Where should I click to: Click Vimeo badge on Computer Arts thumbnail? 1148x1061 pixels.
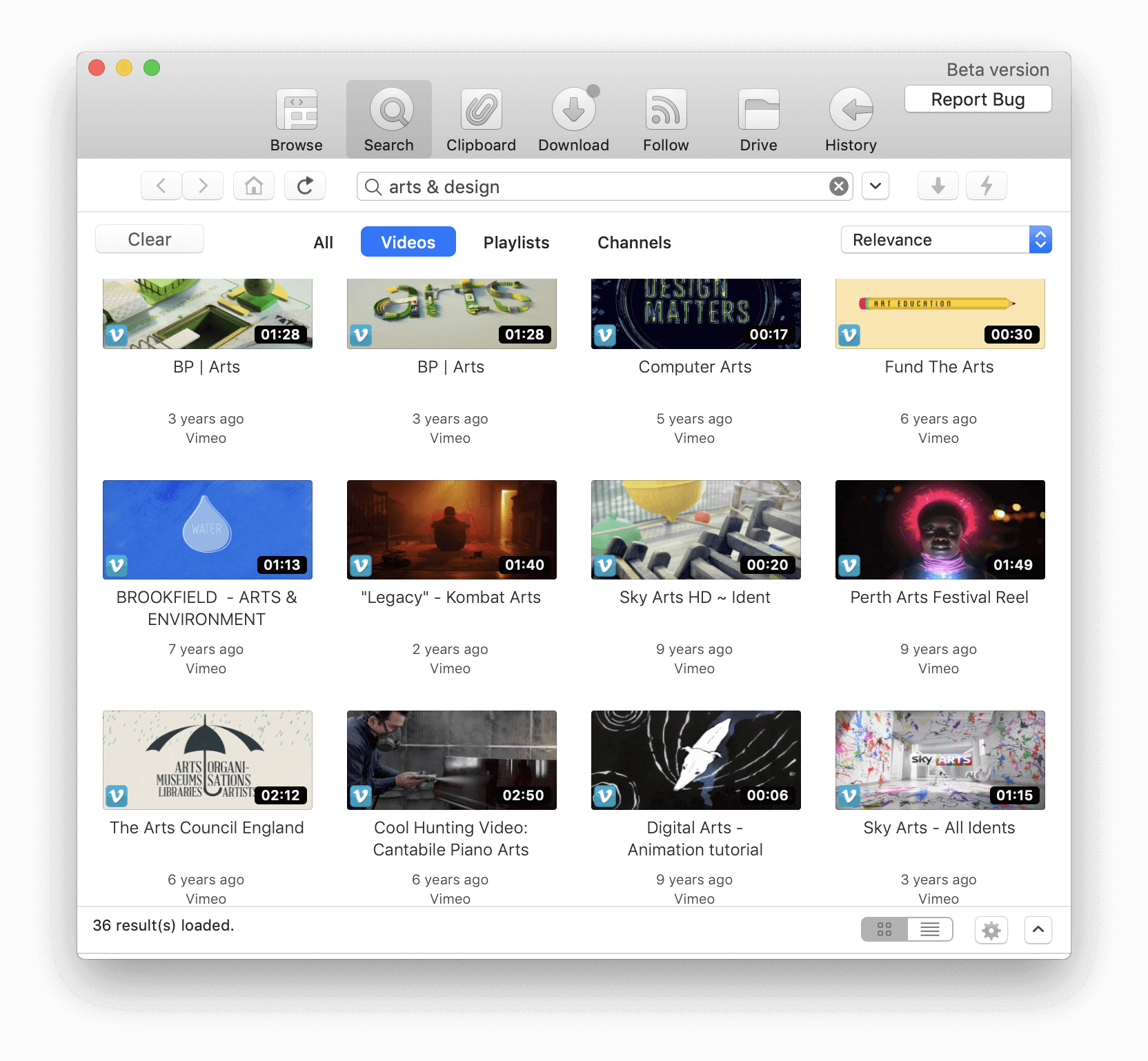pyautogui.click(x=605, y=335)
